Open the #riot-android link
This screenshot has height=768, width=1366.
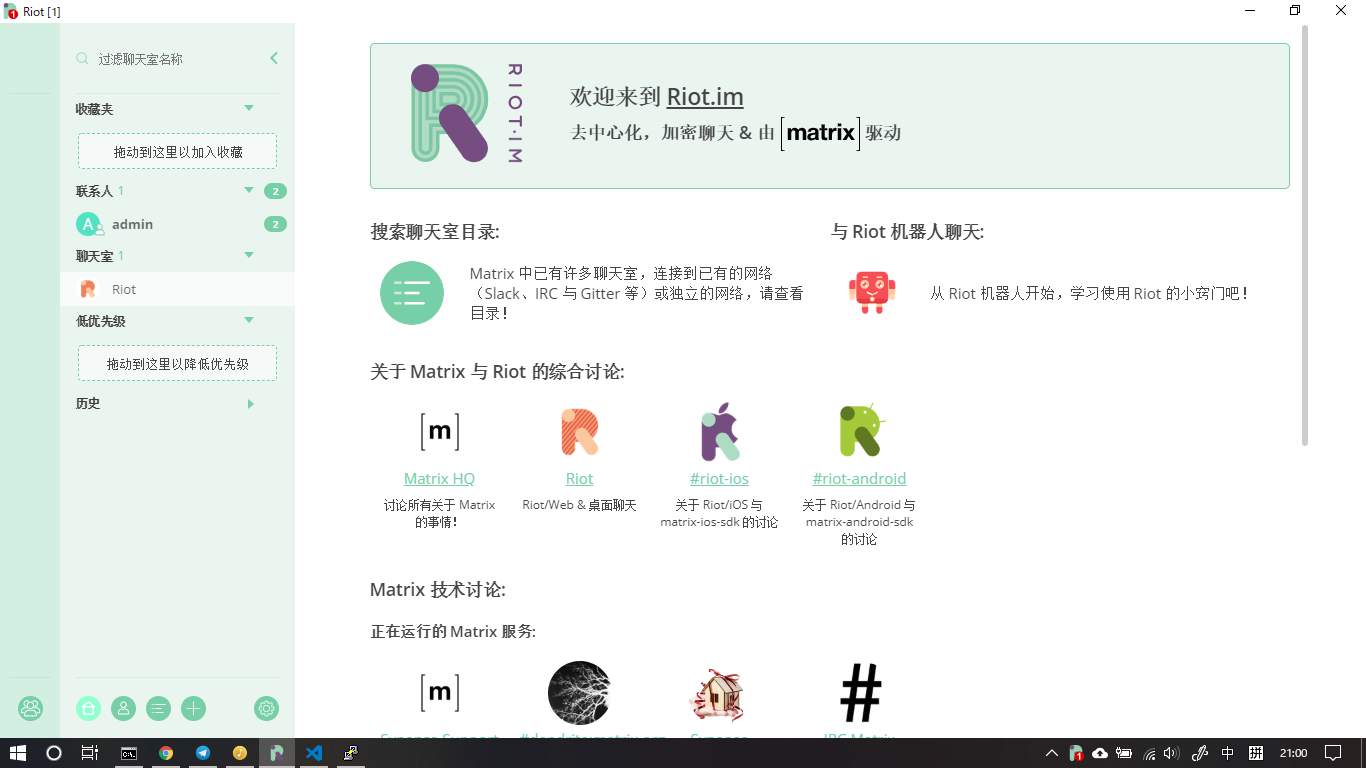coord(859,479)
